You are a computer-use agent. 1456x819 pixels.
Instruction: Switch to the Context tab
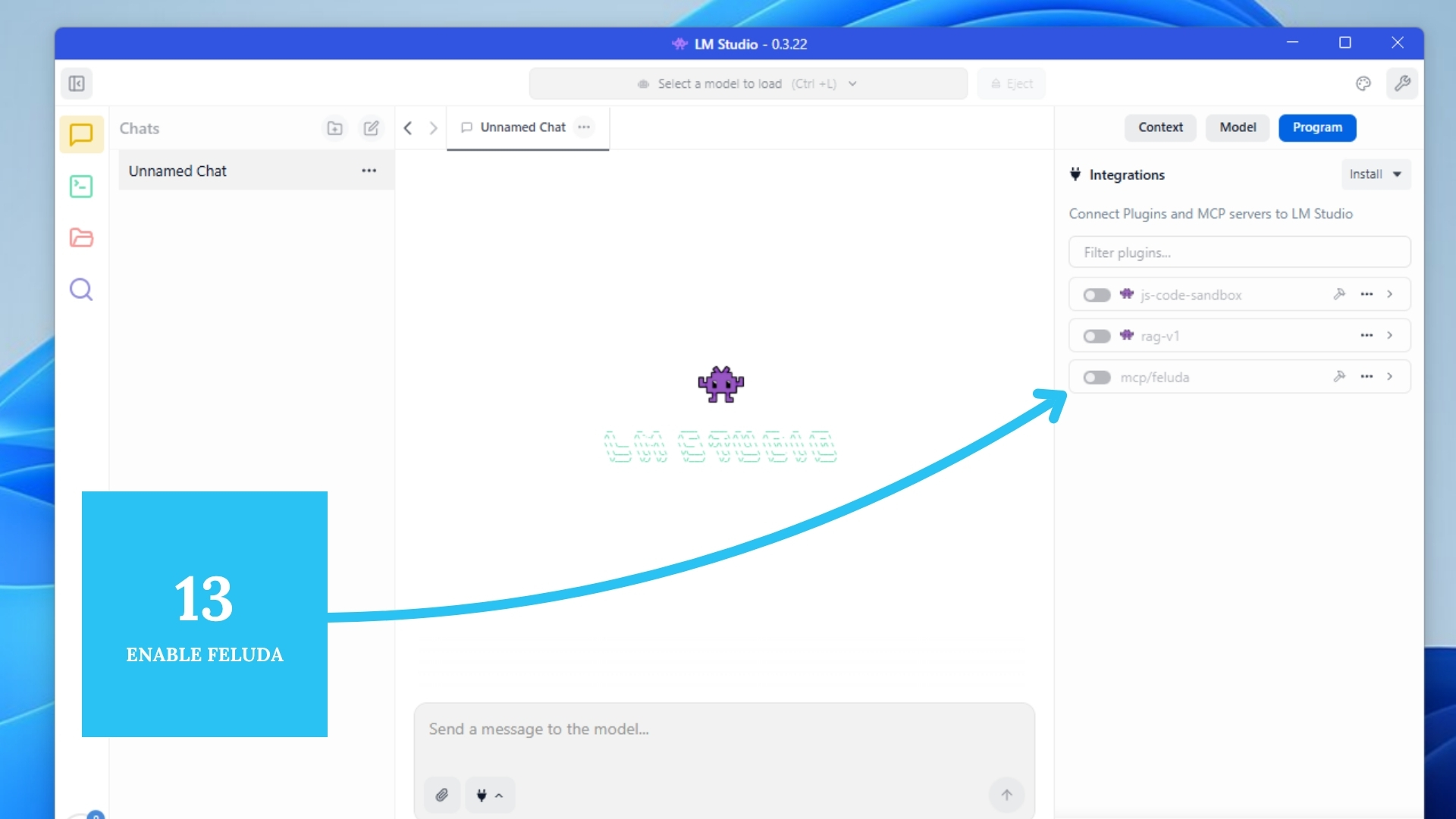point(1160,127)
